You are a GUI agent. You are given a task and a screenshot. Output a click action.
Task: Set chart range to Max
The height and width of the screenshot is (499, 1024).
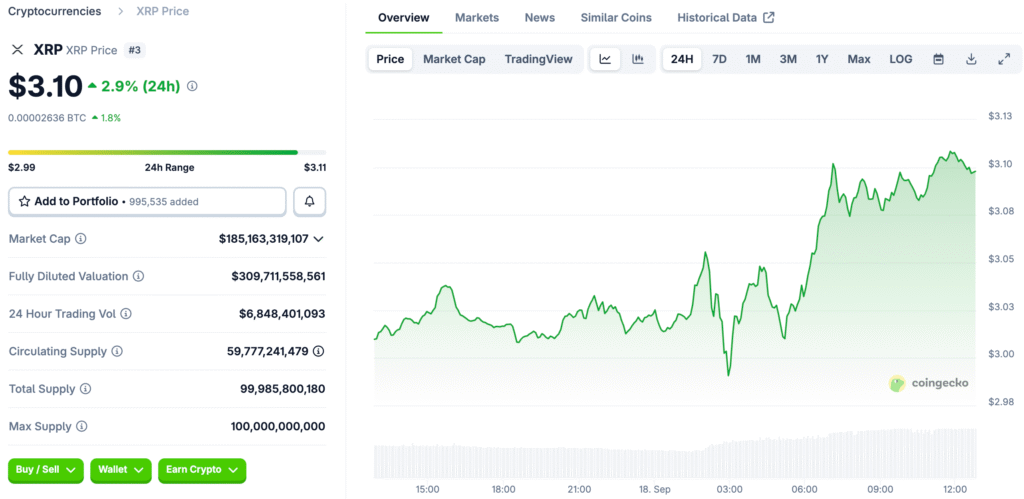pyautogui.click(x=859, y=59)
